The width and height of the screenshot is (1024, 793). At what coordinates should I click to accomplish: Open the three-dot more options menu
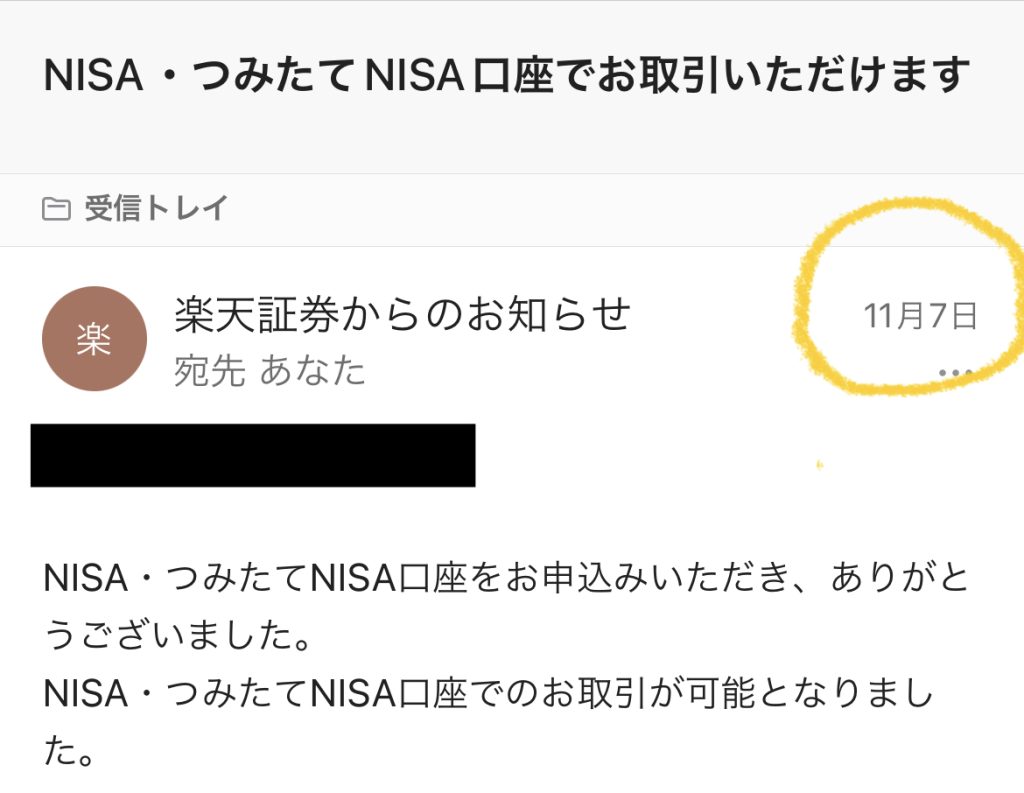[x=956, y=373]
